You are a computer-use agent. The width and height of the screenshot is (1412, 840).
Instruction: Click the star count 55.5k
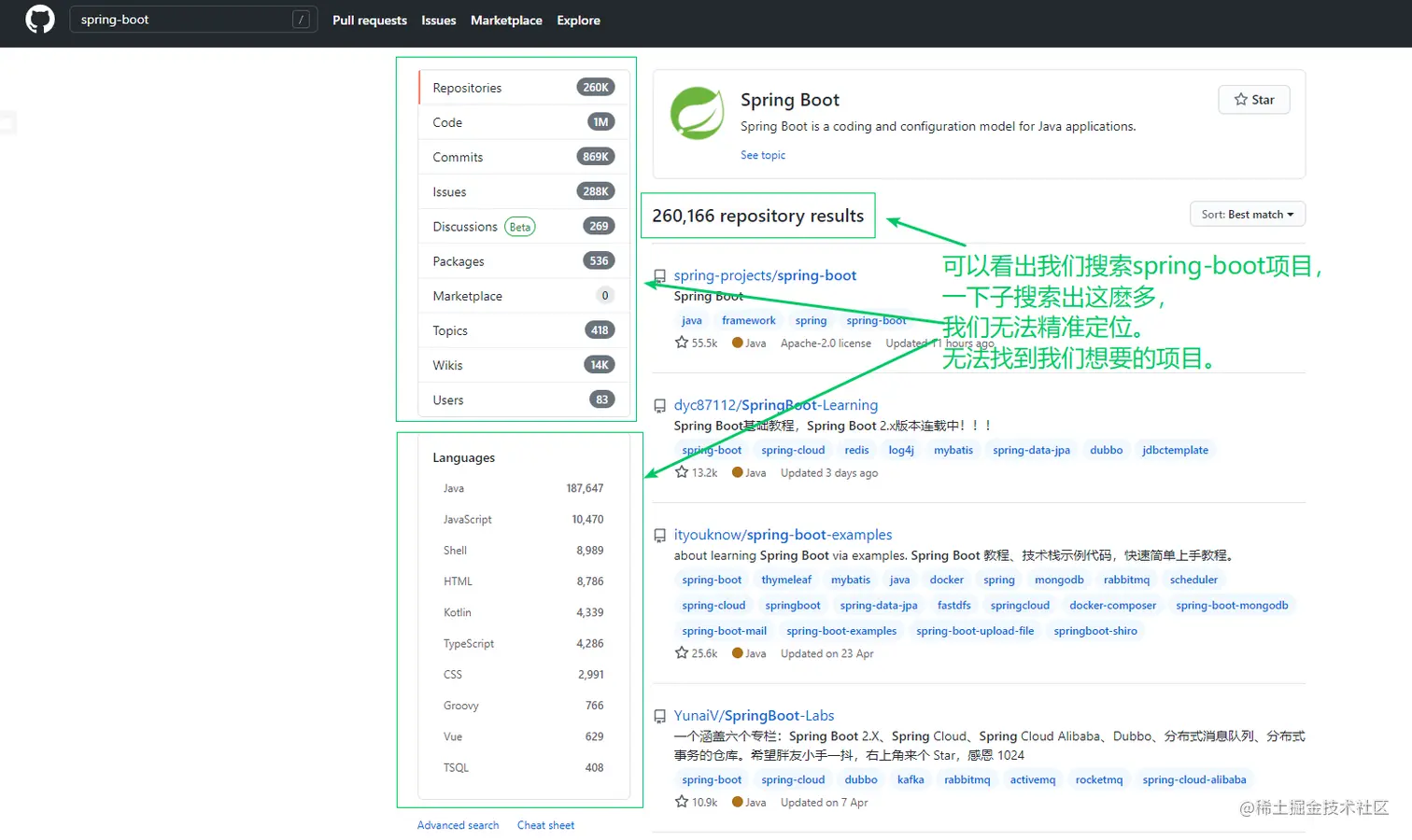coord(697,343)
